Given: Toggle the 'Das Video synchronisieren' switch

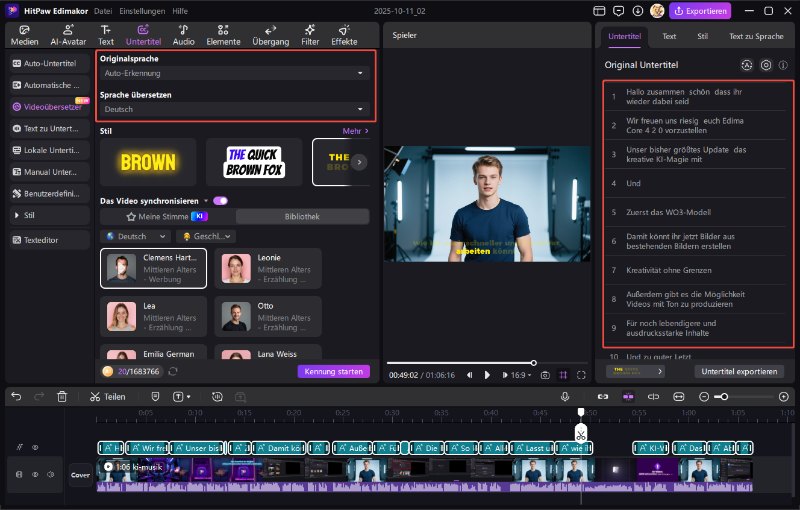Looking at the screenshot, I should pyautogui.click(x=220, y=200).
